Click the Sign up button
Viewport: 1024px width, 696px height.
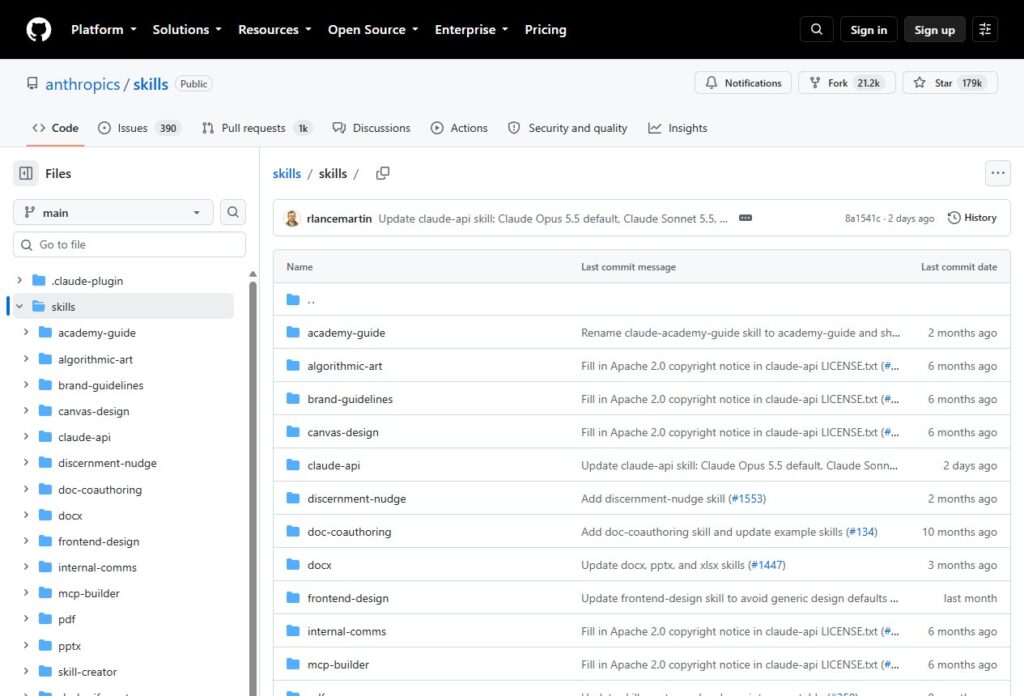[935, 29]
